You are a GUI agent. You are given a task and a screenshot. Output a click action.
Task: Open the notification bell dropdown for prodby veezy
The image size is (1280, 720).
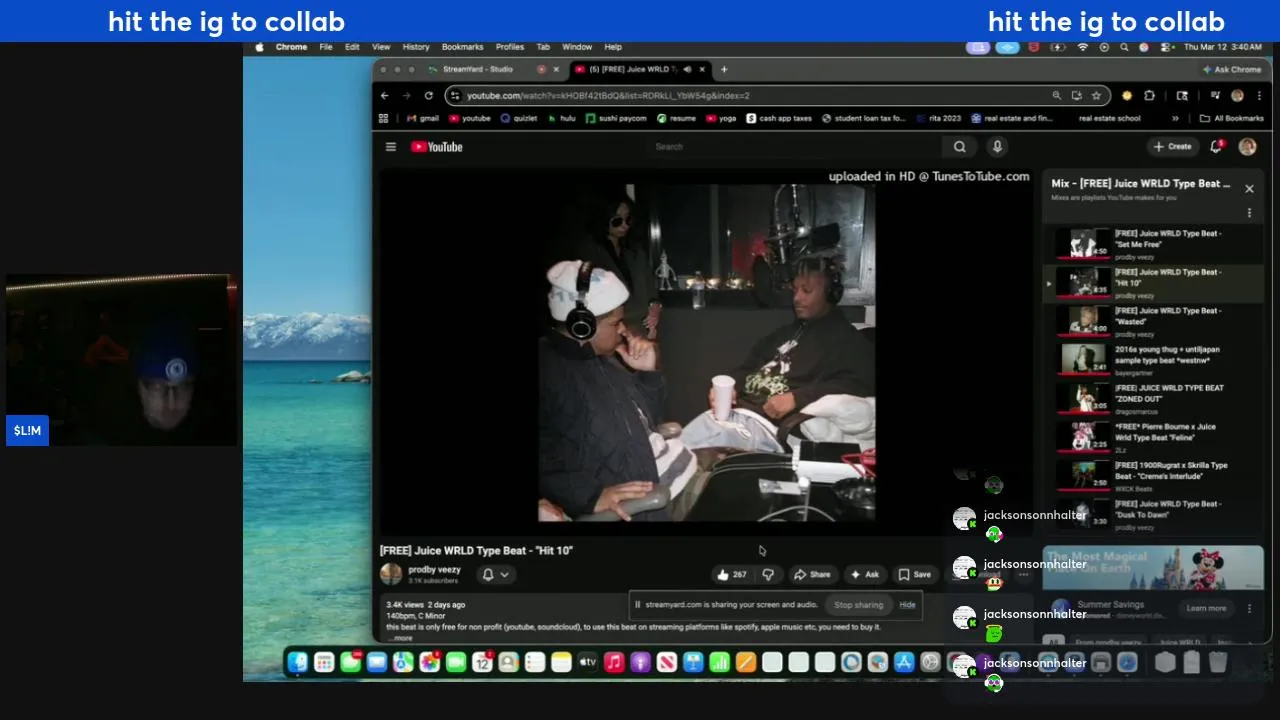coord(496,574)
